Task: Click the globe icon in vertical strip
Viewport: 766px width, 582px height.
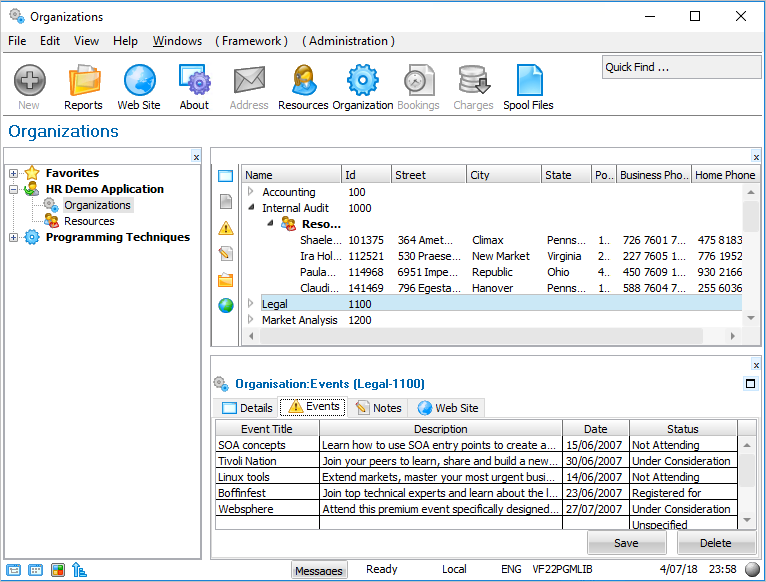Action: coord(226,305)
